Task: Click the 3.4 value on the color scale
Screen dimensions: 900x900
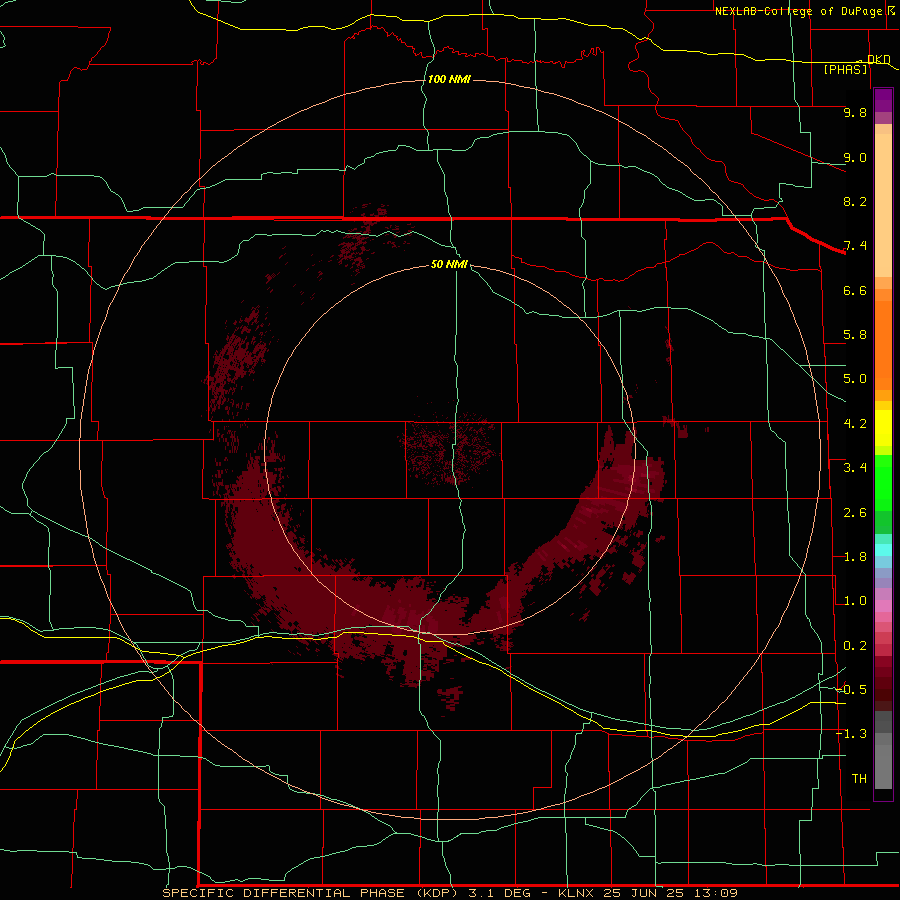Action: point(855,468)
